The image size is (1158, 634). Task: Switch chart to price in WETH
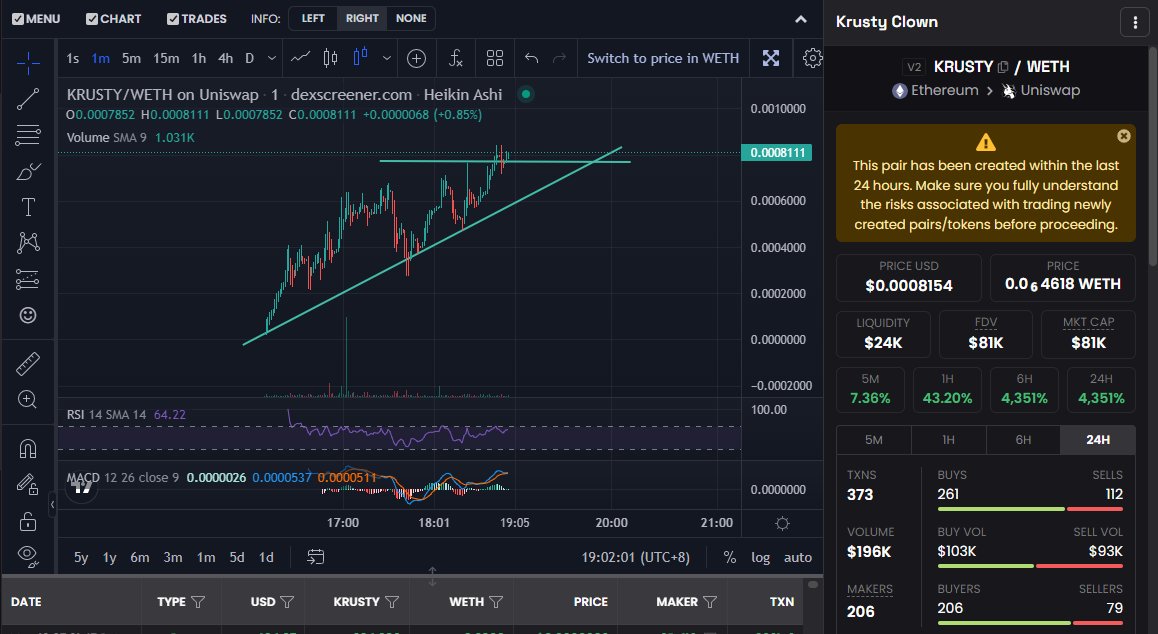pyautogui.click(x=663, y=58)
